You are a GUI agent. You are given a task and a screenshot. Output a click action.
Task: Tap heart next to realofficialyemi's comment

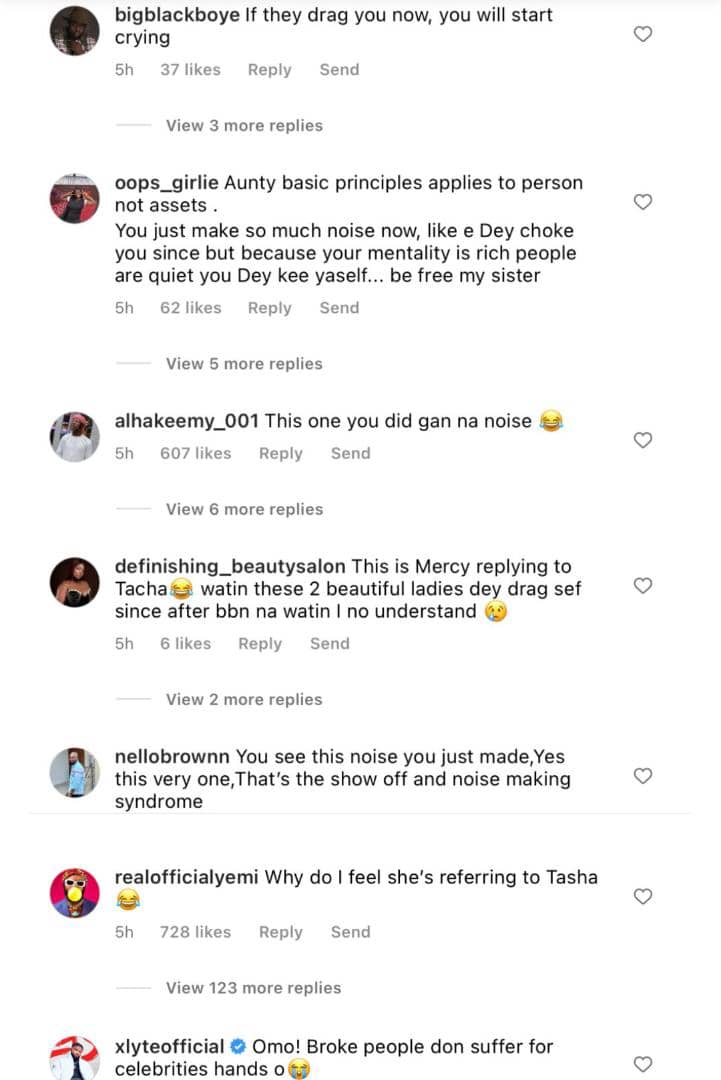pyautogui.click(x=644, y=897)
